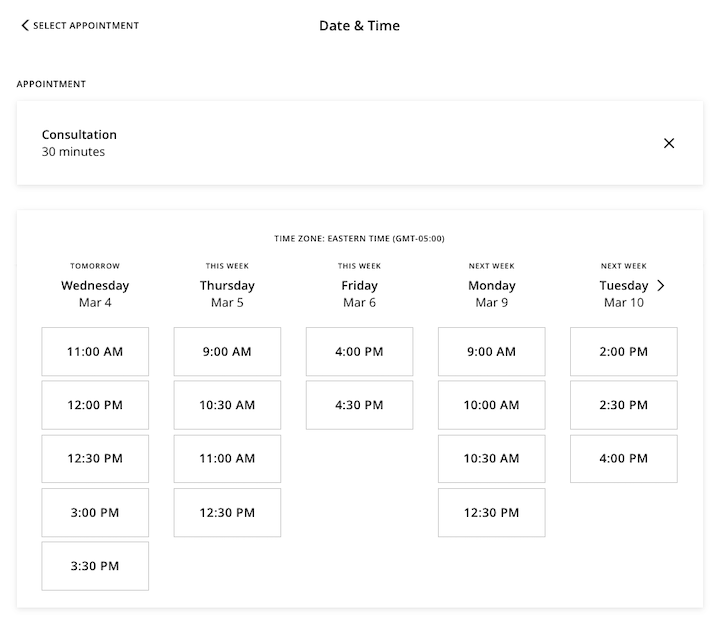Select the 12:00 PM slot on Wednesday
Screen dimensions: 720x622
click(95, 405)
